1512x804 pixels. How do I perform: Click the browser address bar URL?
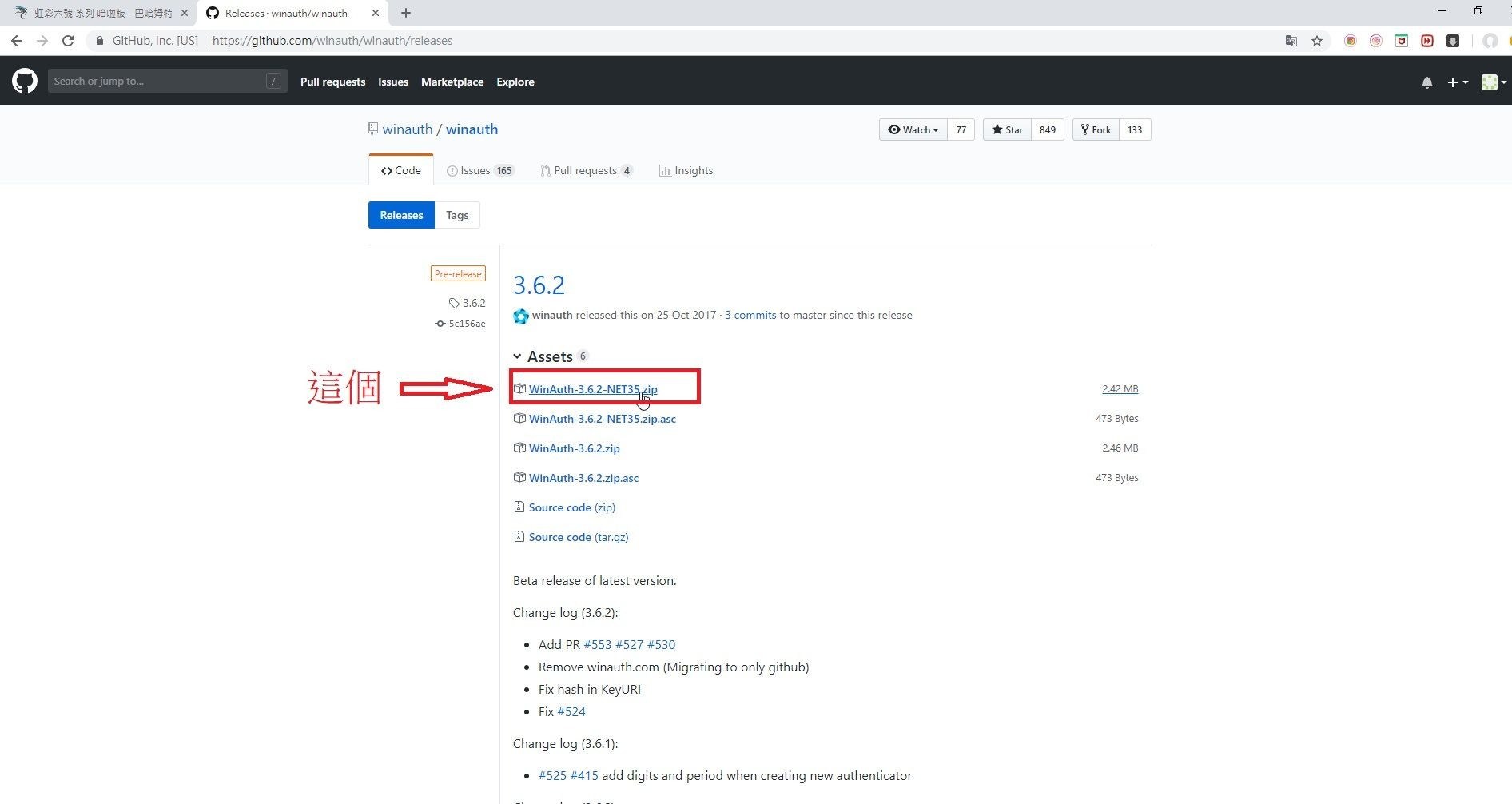tap(332, 41)
